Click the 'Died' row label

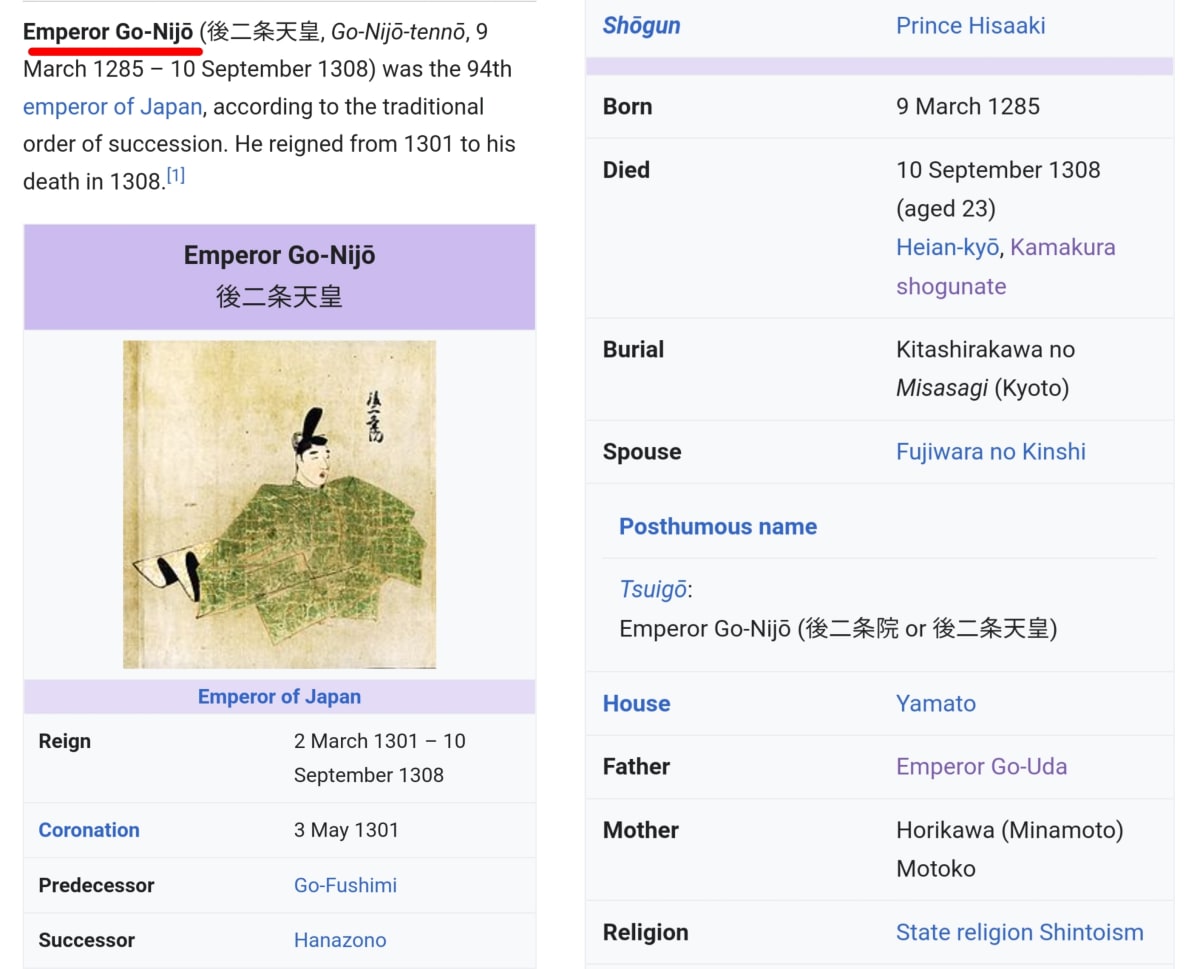tap(626, 170)
